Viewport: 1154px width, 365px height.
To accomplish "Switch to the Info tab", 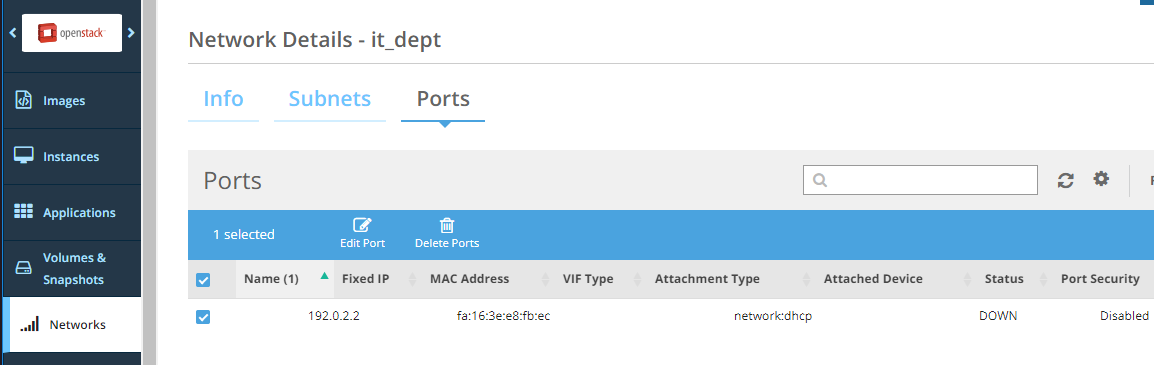I will [x=223, y=99].
